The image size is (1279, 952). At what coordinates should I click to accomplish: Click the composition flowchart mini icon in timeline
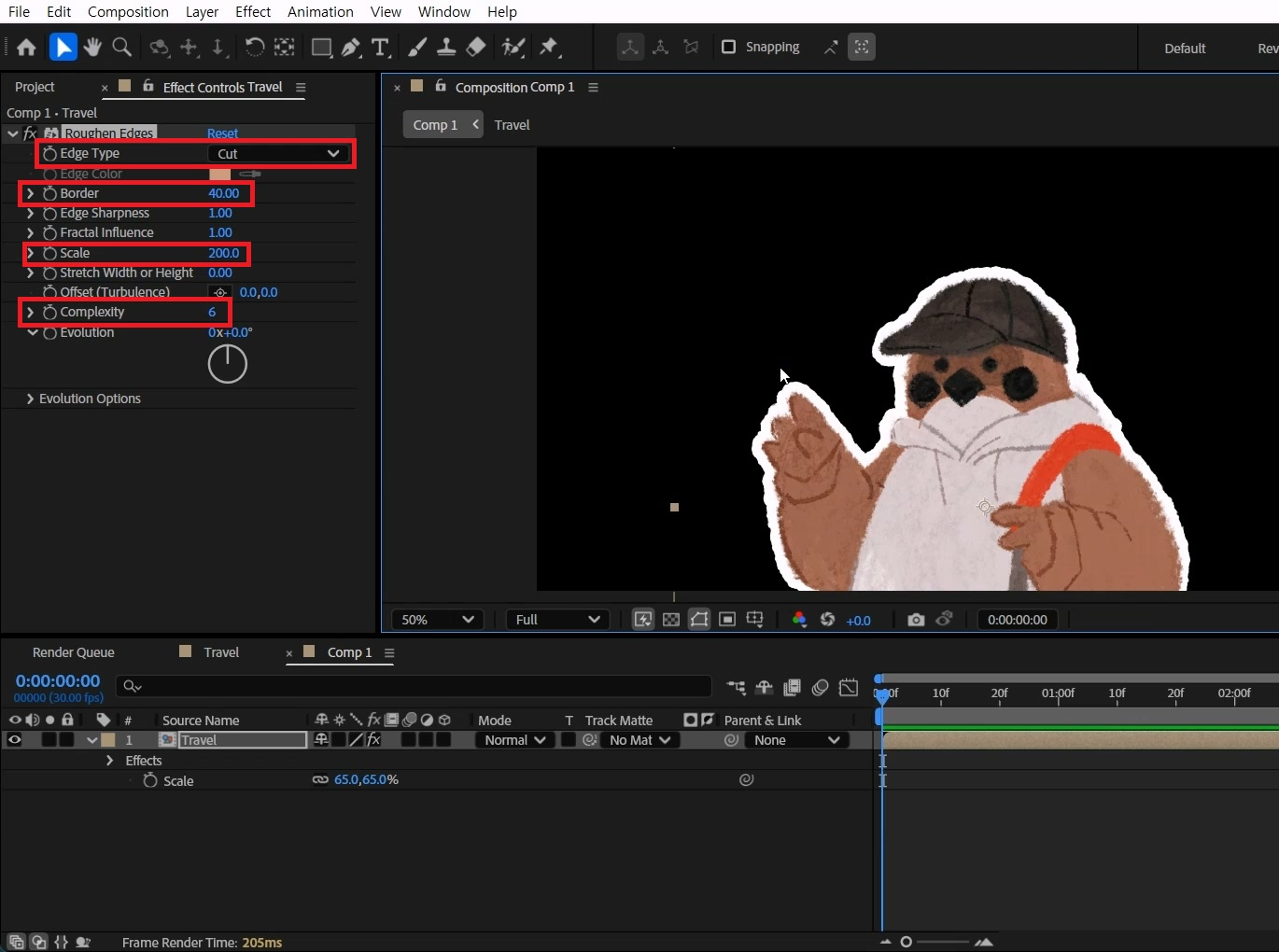point(736,688)
